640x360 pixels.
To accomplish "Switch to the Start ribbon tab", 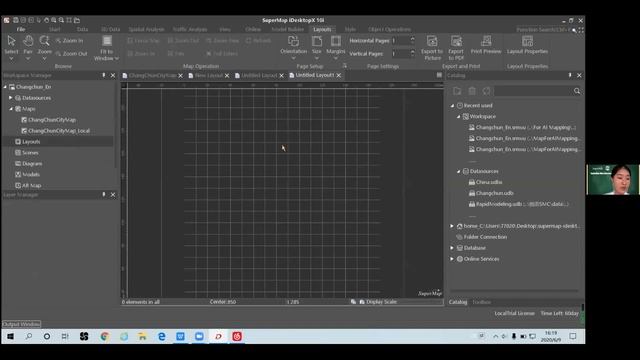I will (54, 29).
